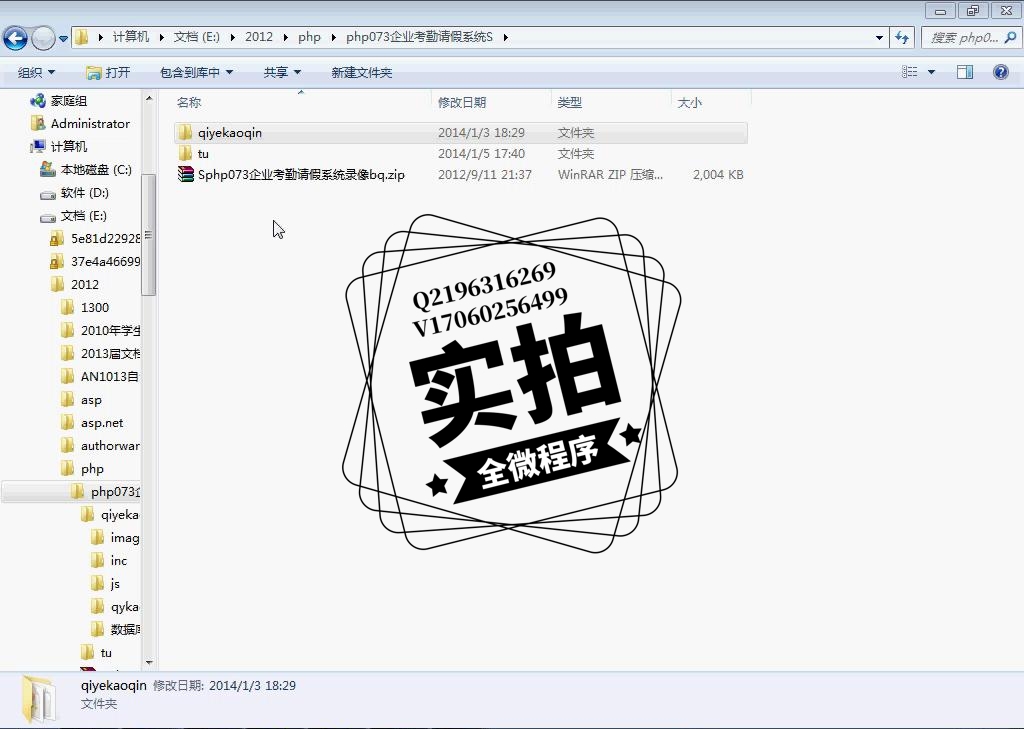Click file name Sphp073企业考勤请假系统录像bq.zip
The width and height of the screenshot is (1024, 729).
301,174
